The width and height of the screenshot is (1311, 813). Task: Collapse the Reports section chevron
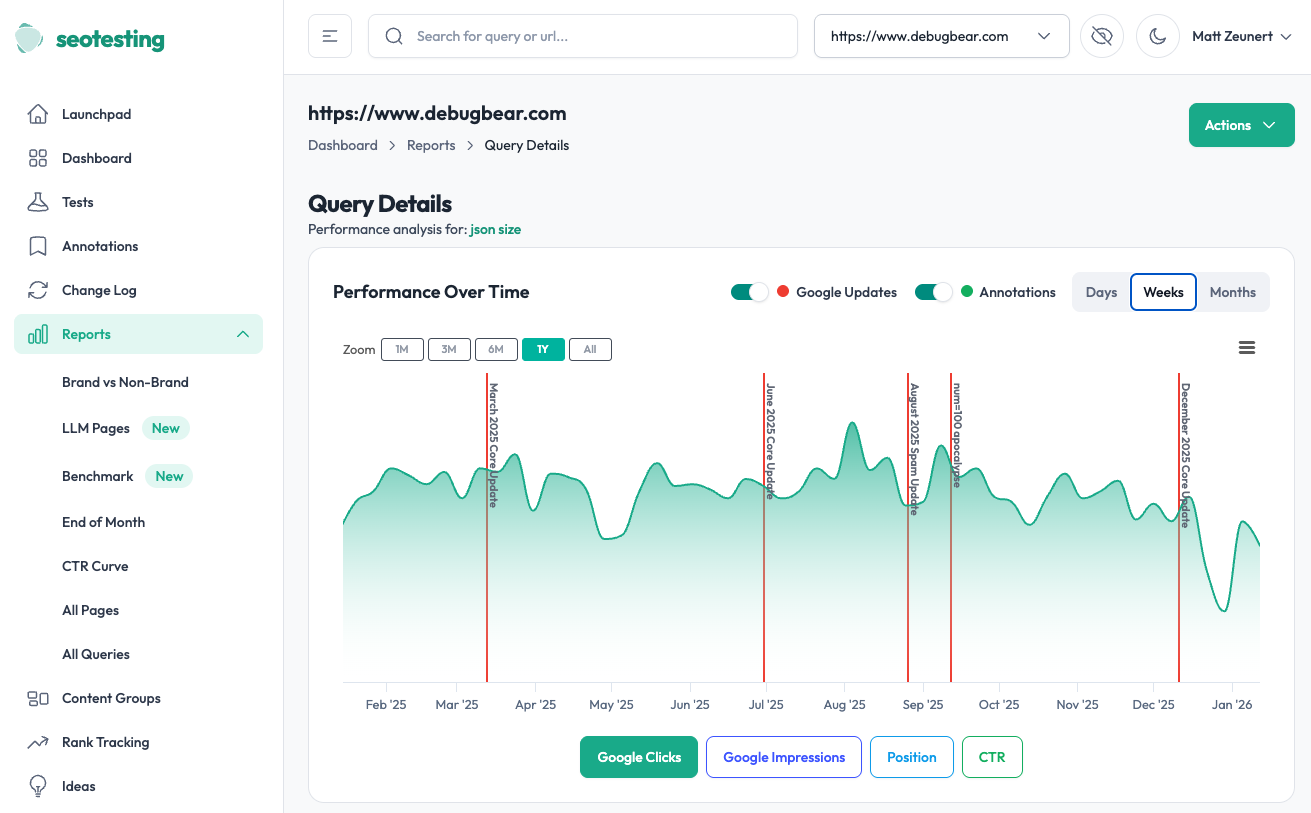pyautogui.click(x=242, y=334)
